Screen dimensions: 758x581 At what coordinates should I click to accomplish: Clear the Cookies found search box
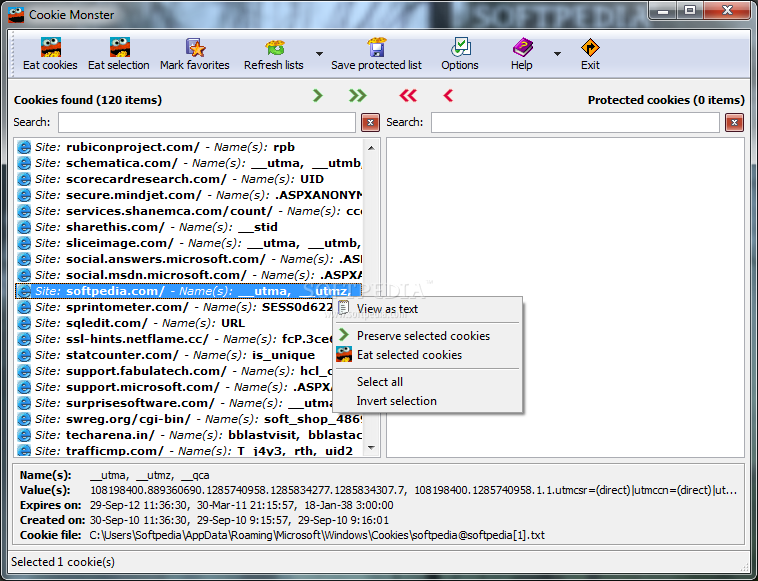[x=370, y=122]
